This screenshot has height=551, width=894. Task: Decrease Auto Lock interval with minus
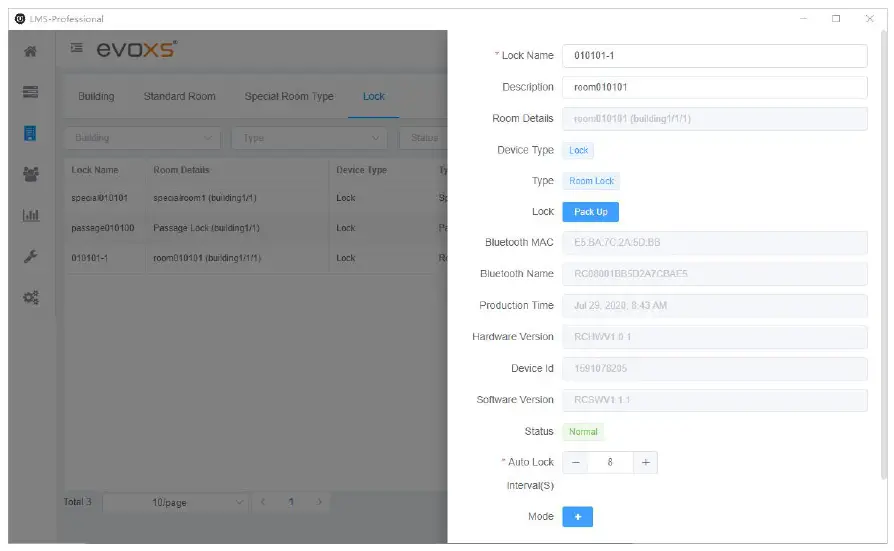point(575,463)
